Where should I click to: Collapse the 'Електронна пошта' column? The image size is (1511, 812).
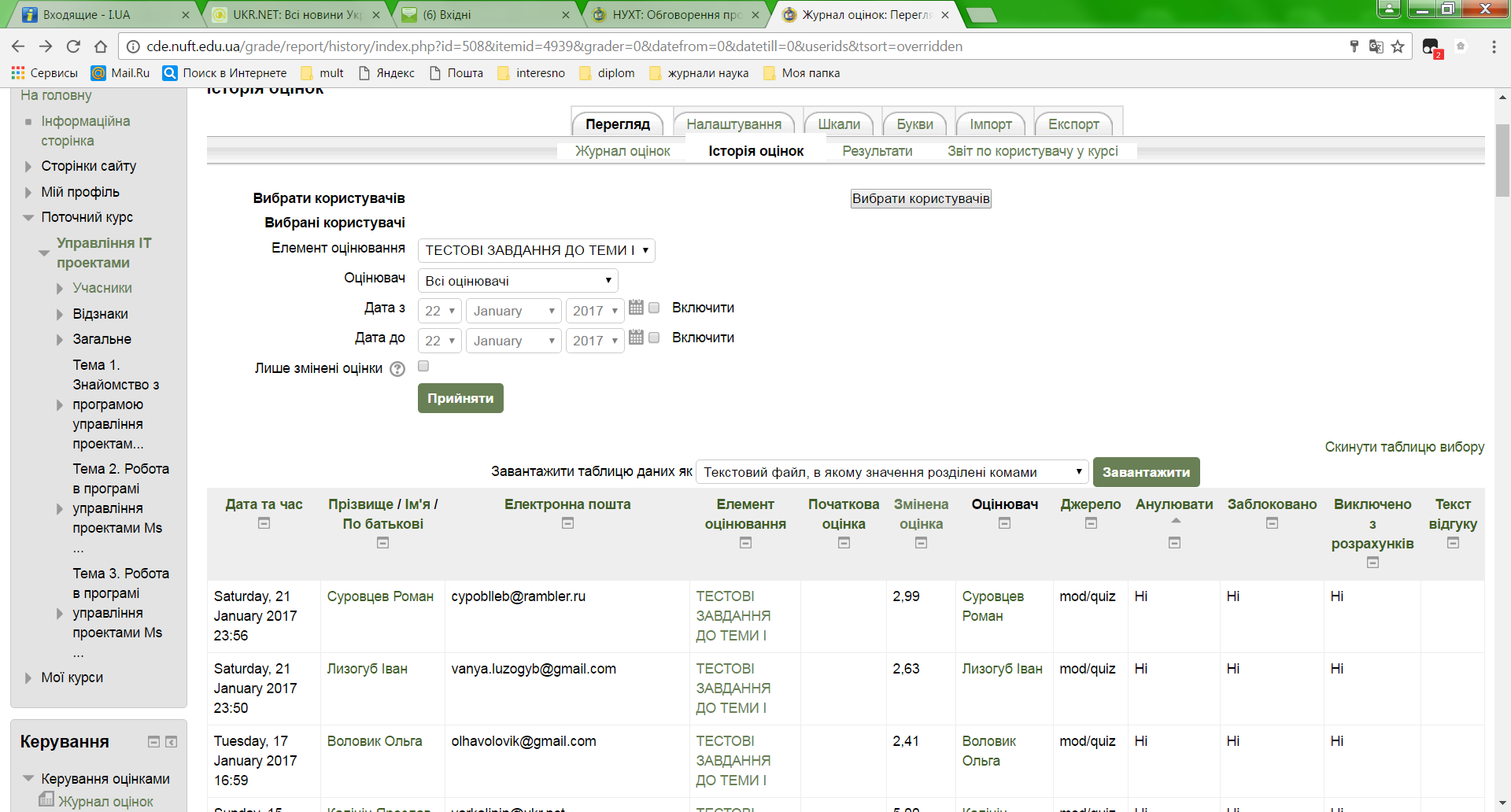tap(567, 523)
